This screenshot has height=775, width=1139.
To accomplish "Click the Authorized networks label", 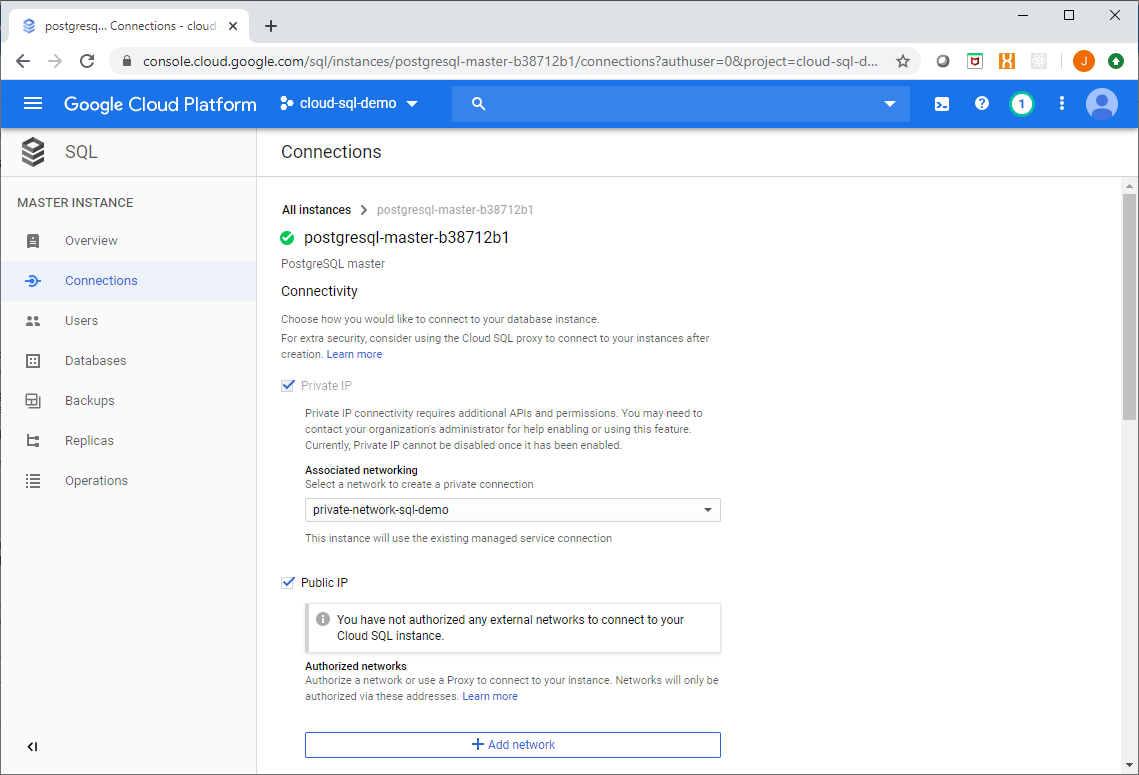I will pyautogui.click(x=356, y=666).
